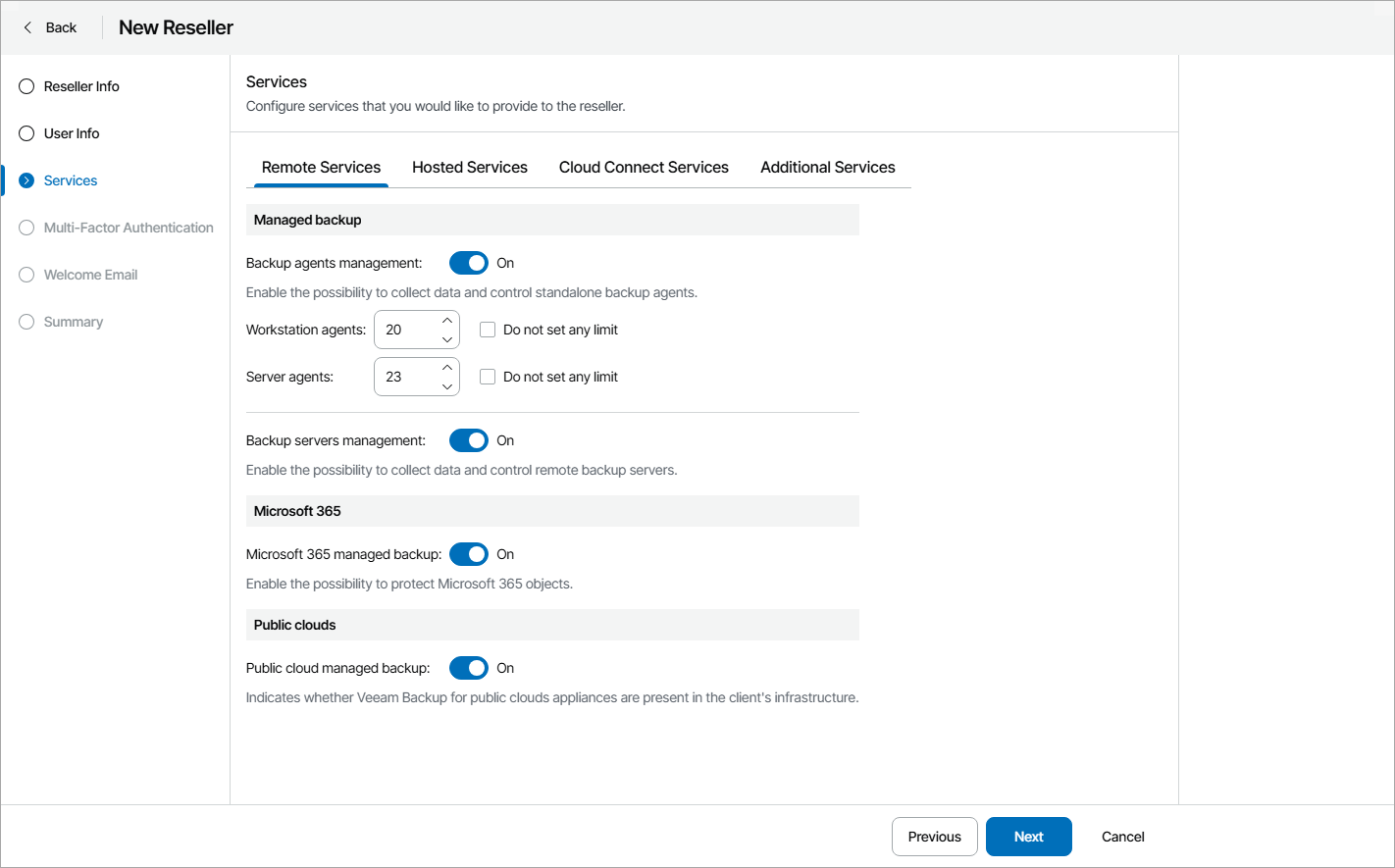Turn off Backup agents management
Screen dimensions: 1395x868
tap(468, 263)
